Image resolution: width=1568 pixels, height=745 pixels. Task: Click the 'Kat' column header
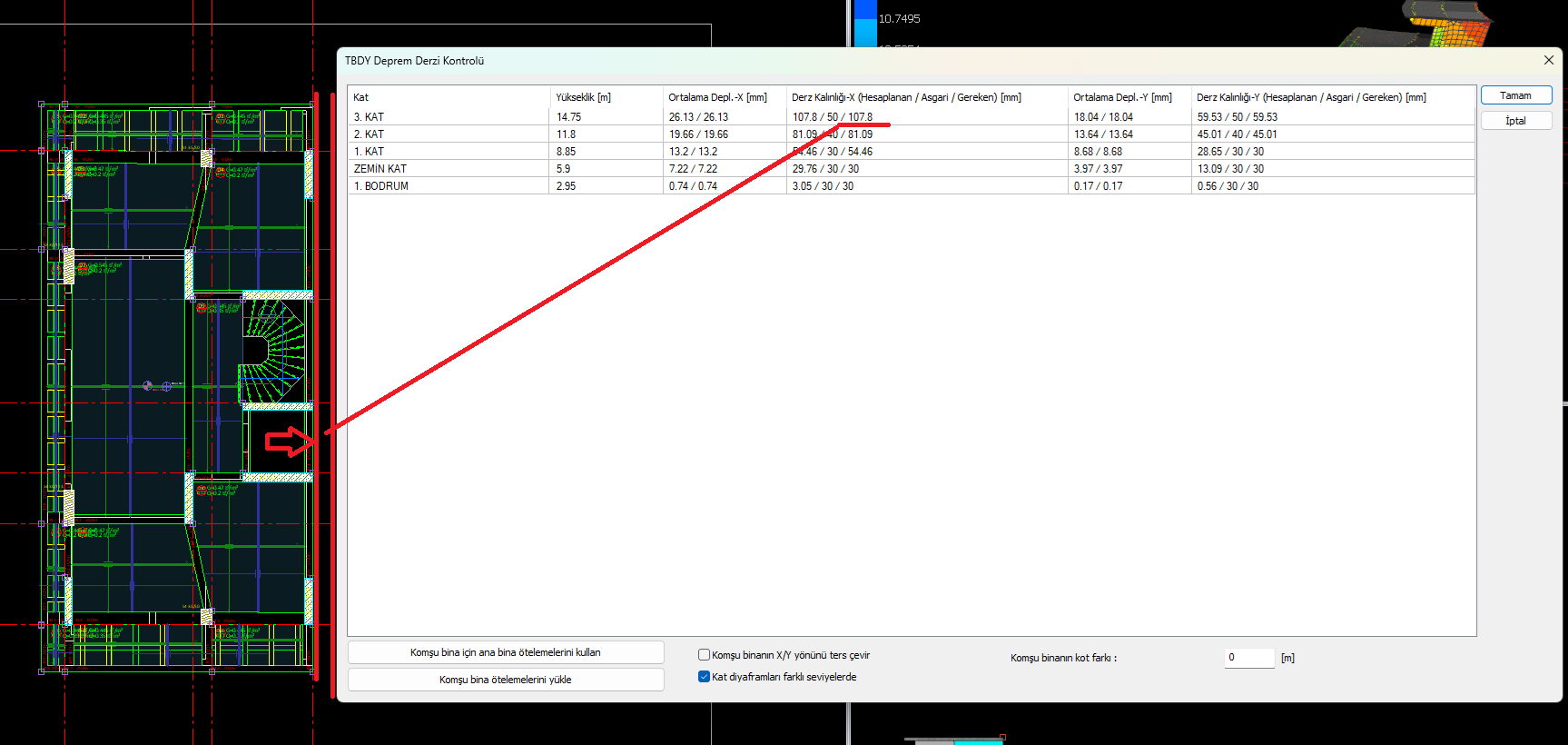[x=449, y=97]
